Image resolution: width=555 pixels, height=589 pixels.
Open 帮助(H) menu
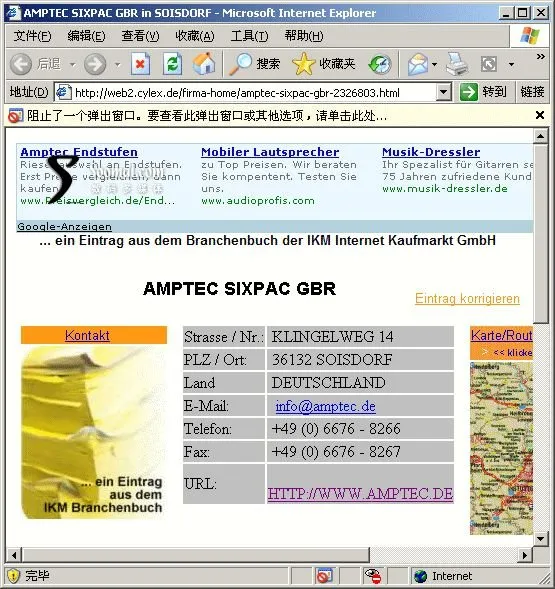pos(304,36)
